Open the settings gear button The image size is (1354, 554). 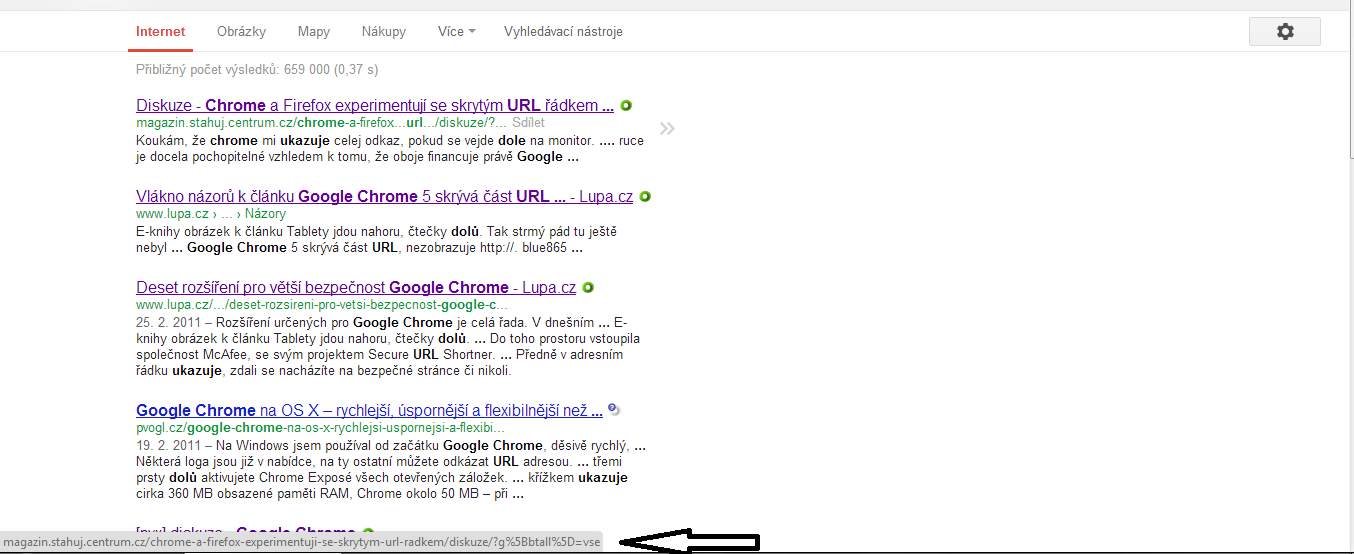pyautogui.click(x=1285, y=31)
